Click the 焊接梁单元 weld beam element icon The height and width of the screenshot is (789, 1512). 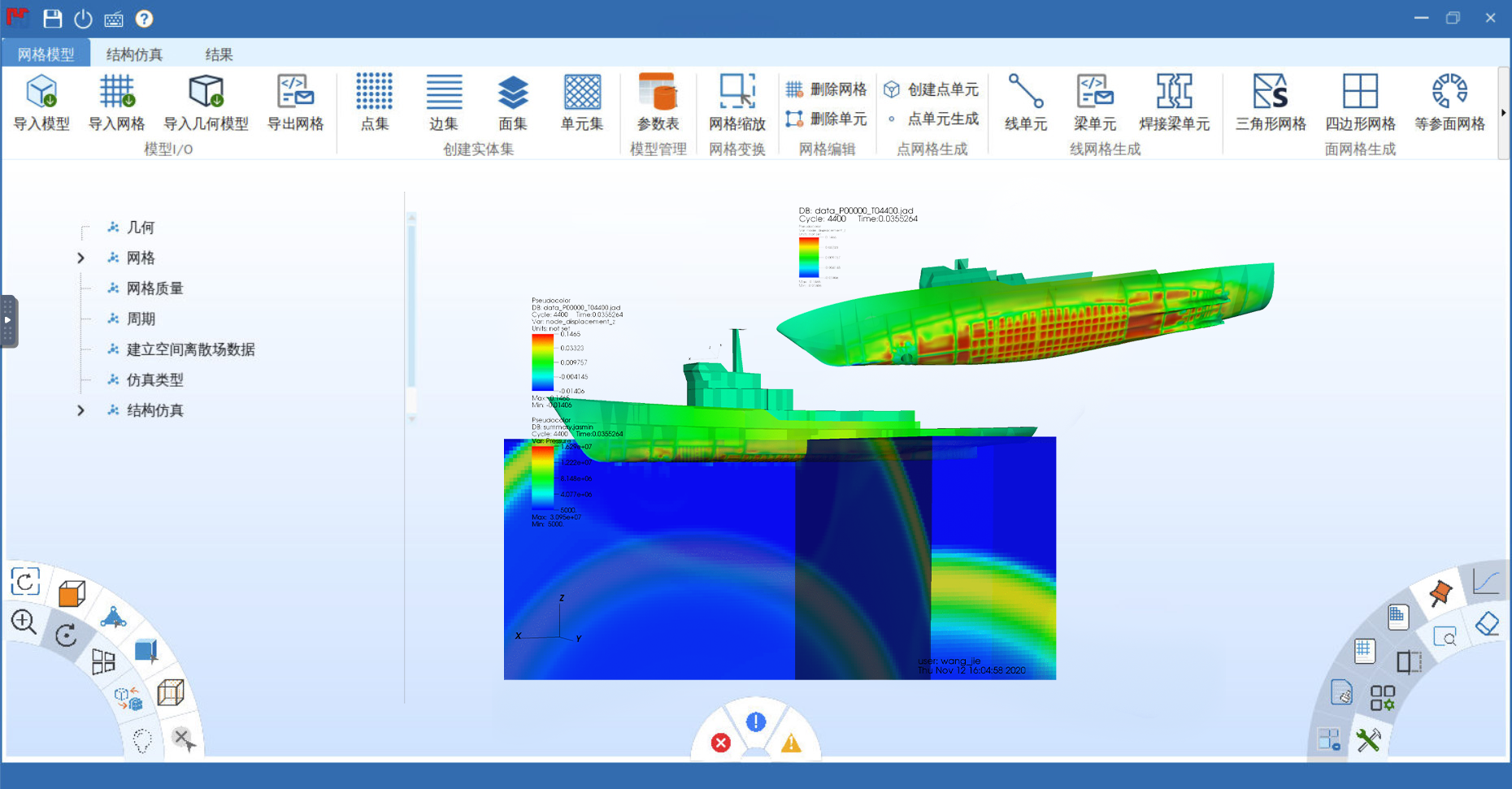point(1174,102)
